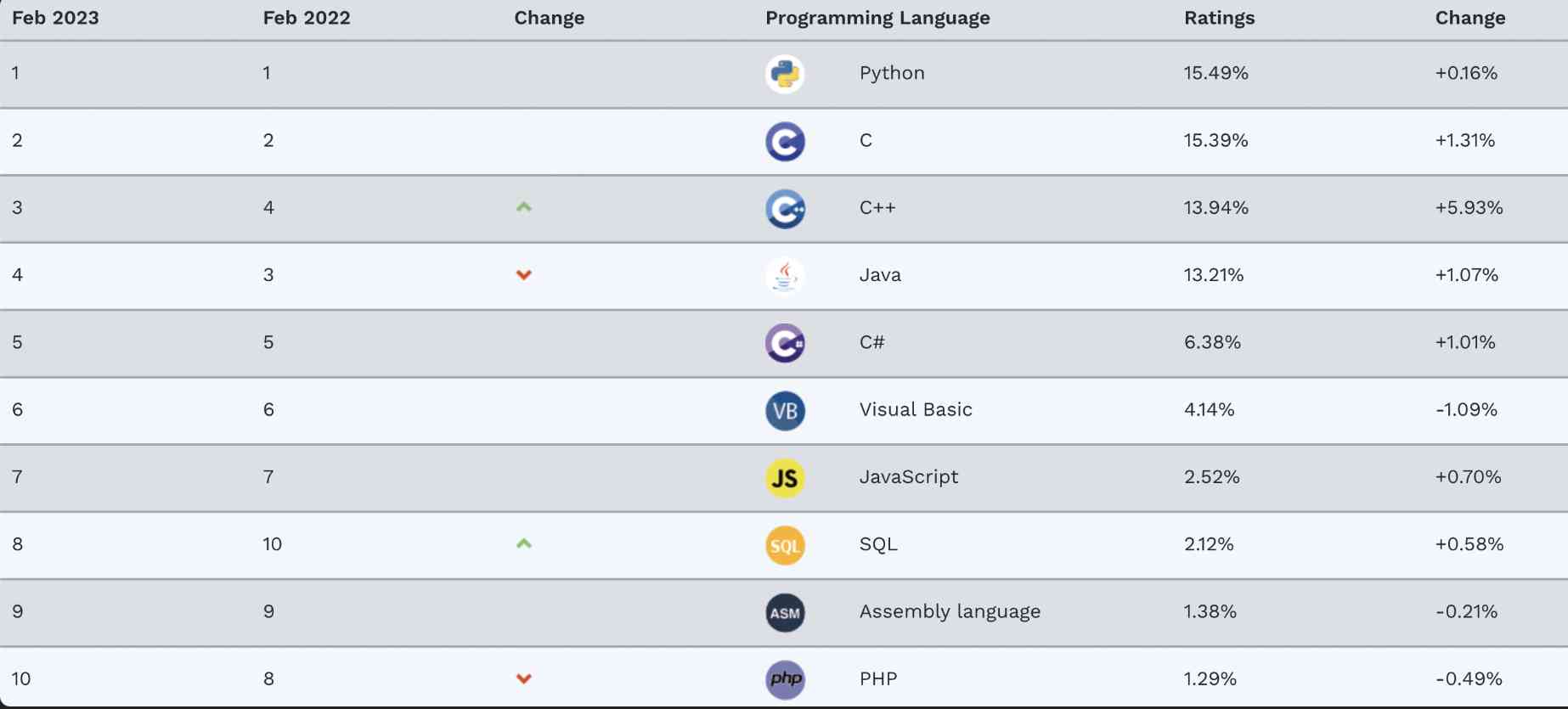
Task: Click the green up arrow for SQL
Action: click(x=524, y=543)
